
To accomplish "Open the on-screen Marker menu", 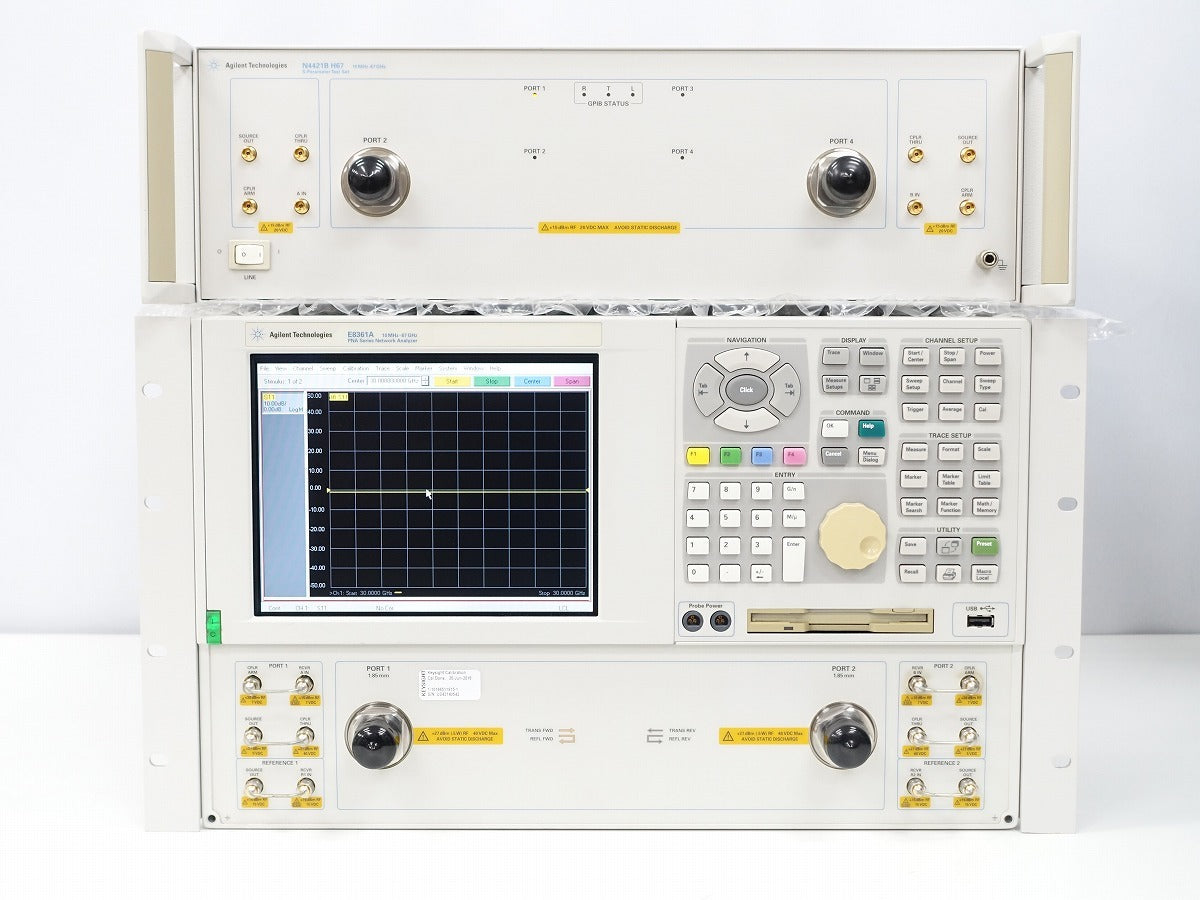I will point(424,368).
